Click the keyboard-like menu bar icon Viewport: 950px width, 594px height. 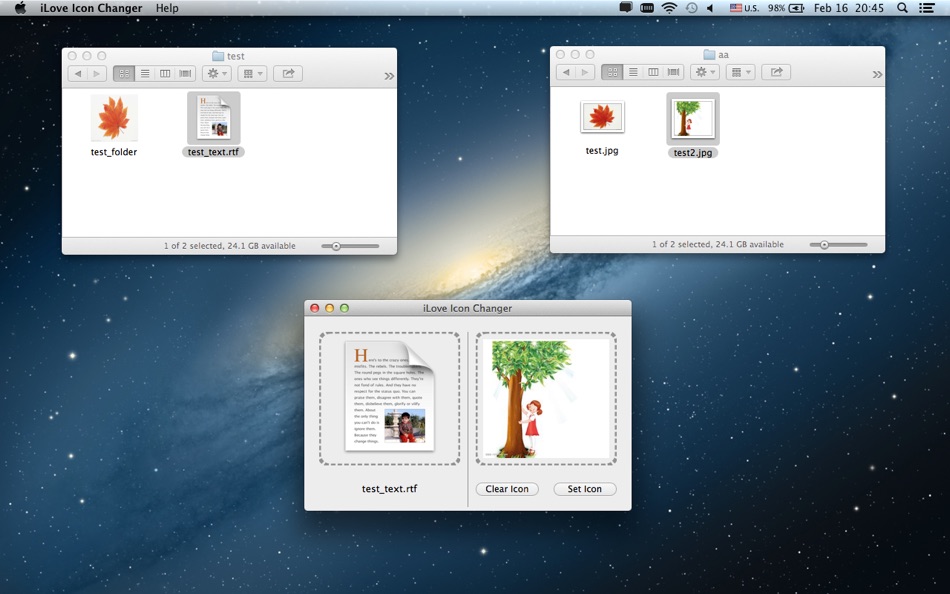(x=647, y=8)
